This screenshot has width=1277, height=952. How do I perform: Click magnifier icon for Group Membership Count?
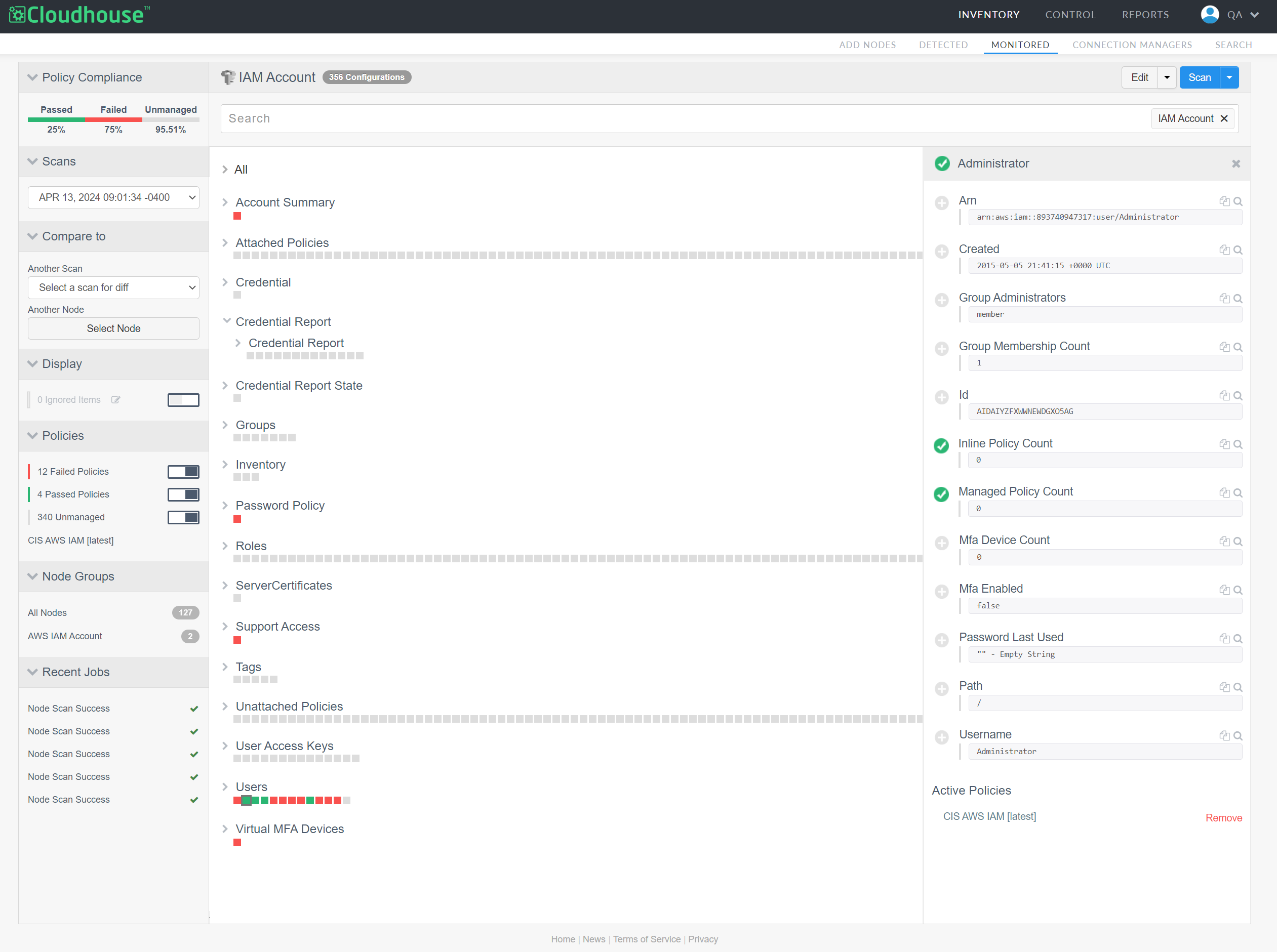click(1237, 347)
